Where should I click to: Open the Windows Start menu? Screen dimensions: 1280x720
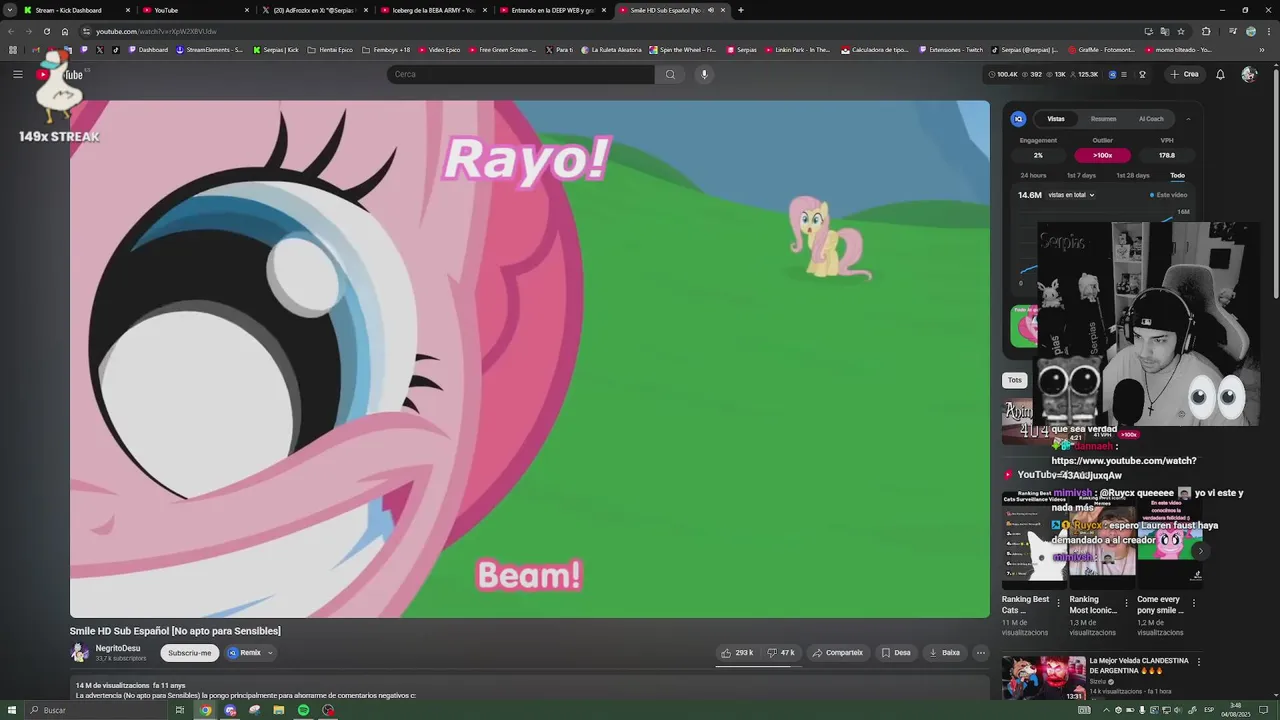point(12,710)
